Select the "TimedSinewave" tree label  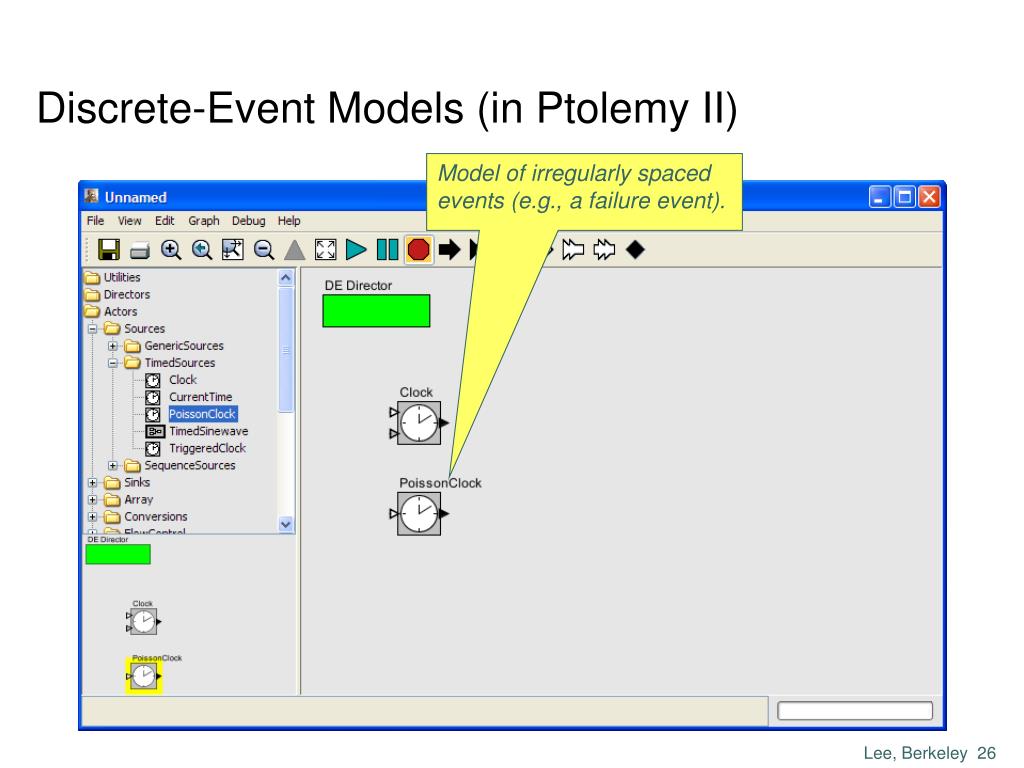209,431
